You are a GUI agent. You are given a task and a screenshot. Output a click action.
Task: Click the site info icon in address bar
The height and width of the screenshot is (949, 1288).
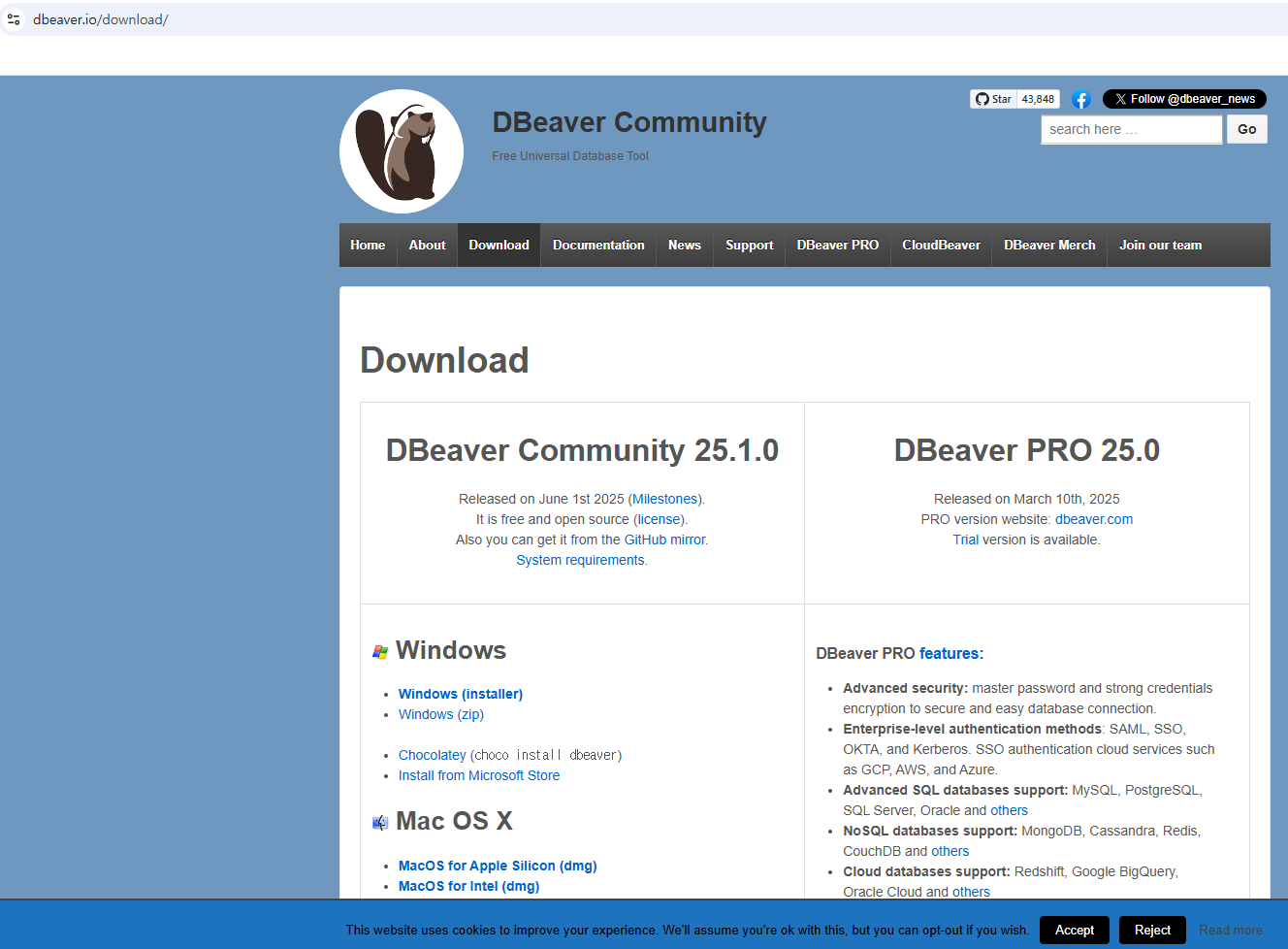14,19
